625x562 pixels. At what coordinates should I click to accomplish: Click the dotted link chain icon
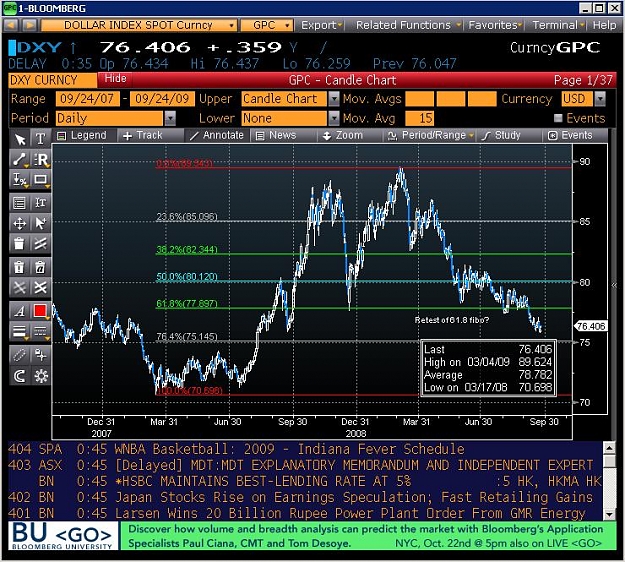19,355
